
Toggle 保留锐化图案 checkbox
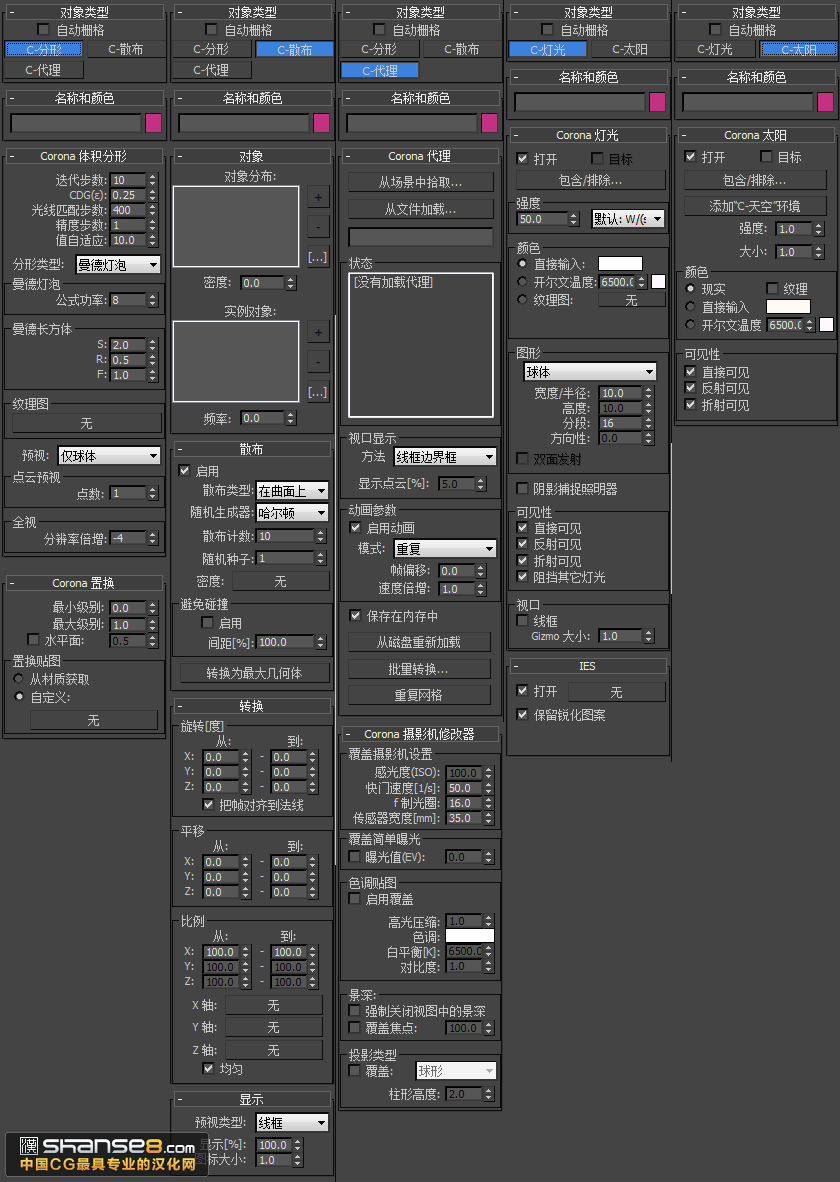pyautogui.click(x=522, y=714)
